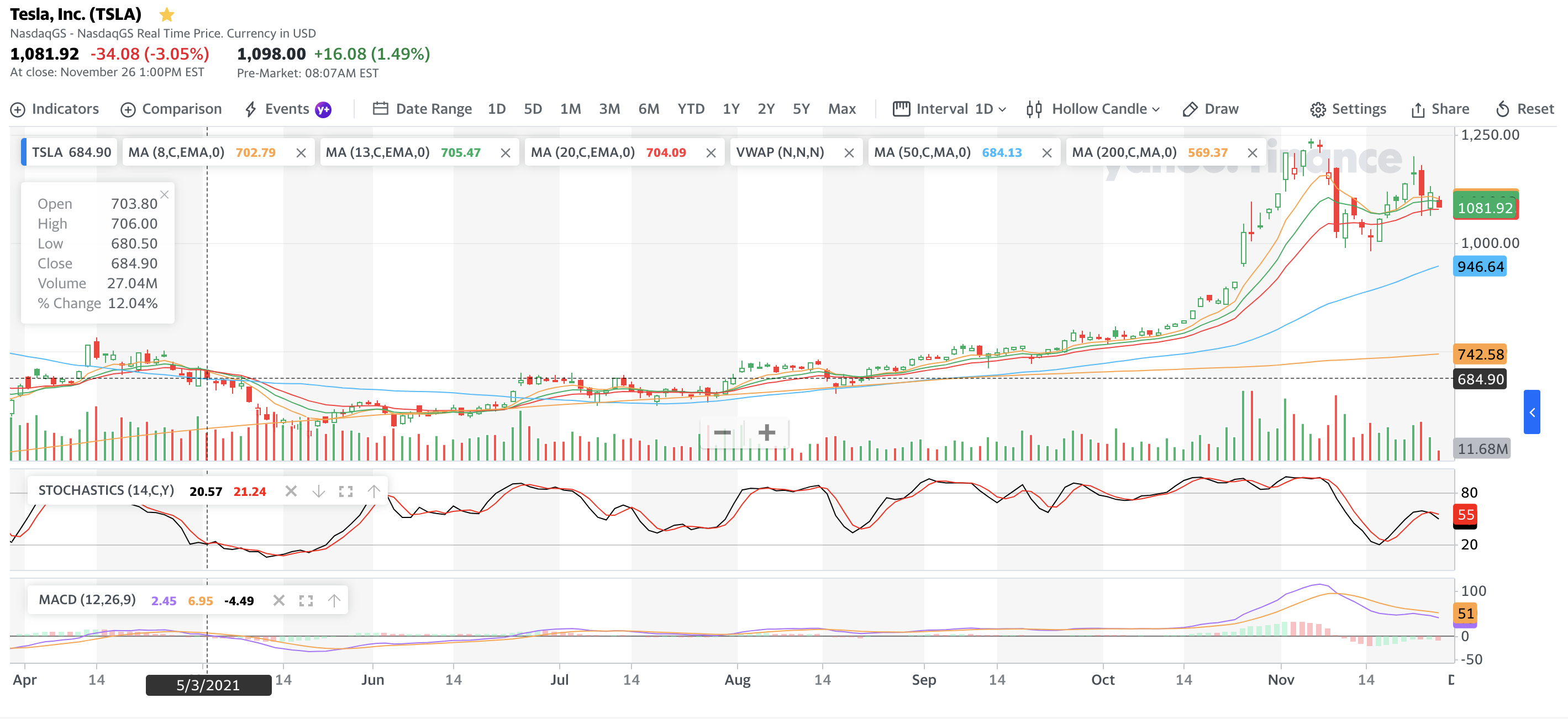Click the Jul label on time axis
The height and width of the screenshot is (719, 1568).
pyautogui.click(x=559, y=679)
